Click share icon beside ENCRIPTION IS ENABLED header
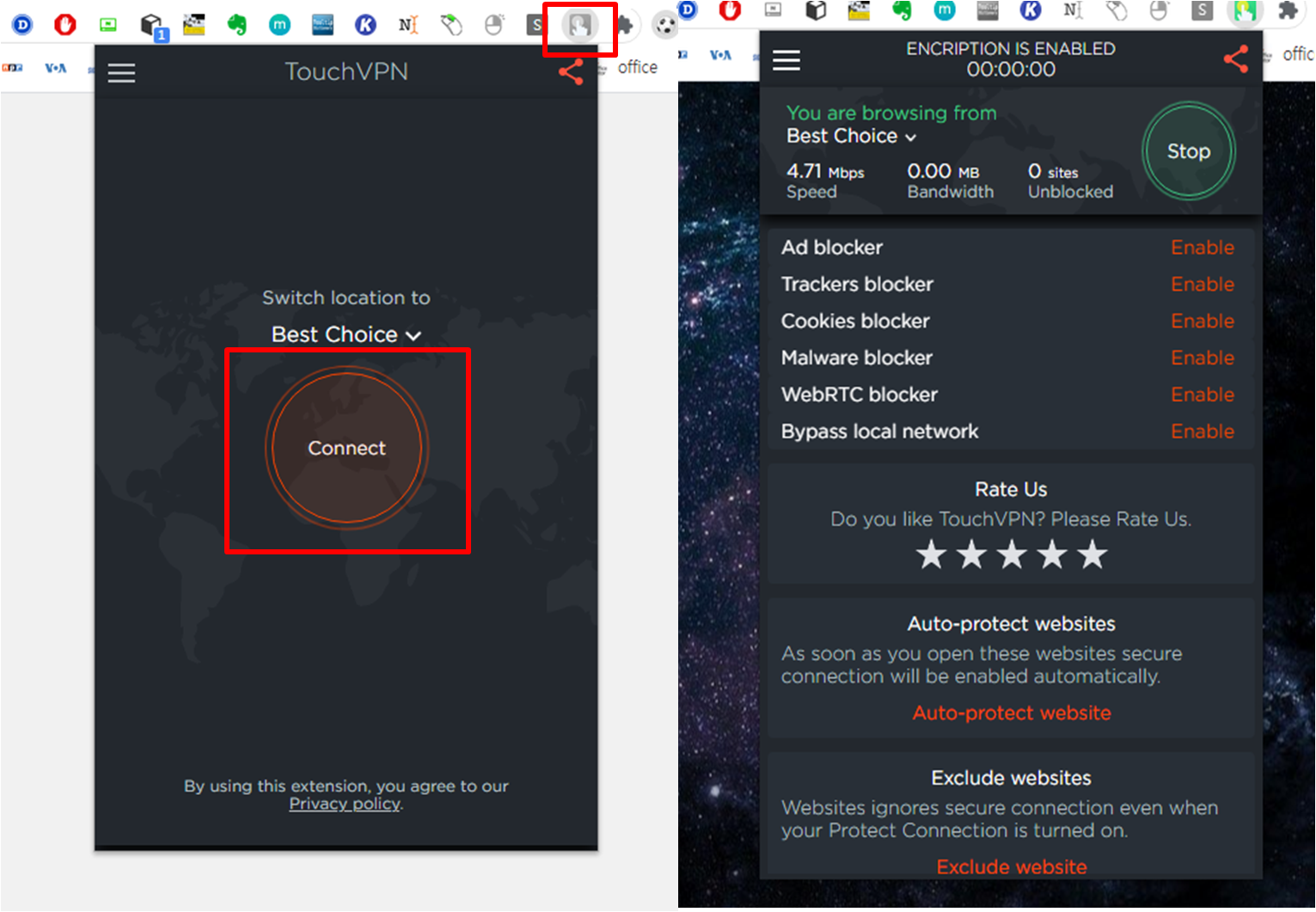This screenshot has width=1316, height=912. point(1236,58)
